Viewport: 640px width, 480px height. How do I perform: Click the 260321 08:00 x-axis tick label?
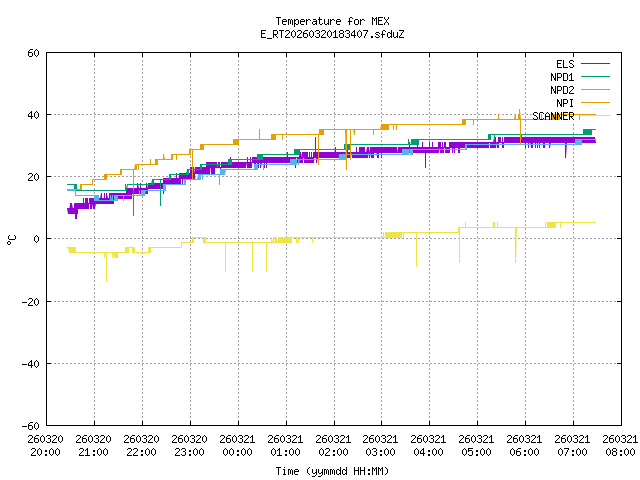(x=620, y=445)
